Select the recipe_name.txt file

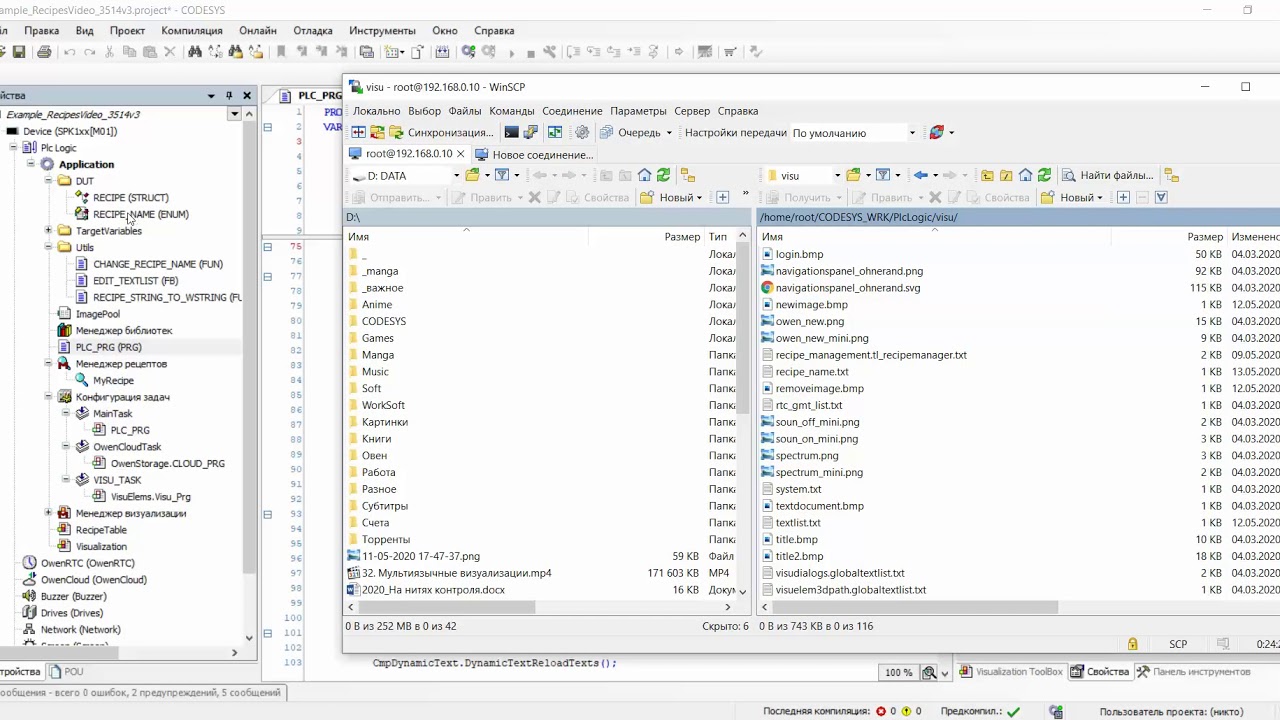[x=812, y=372]
